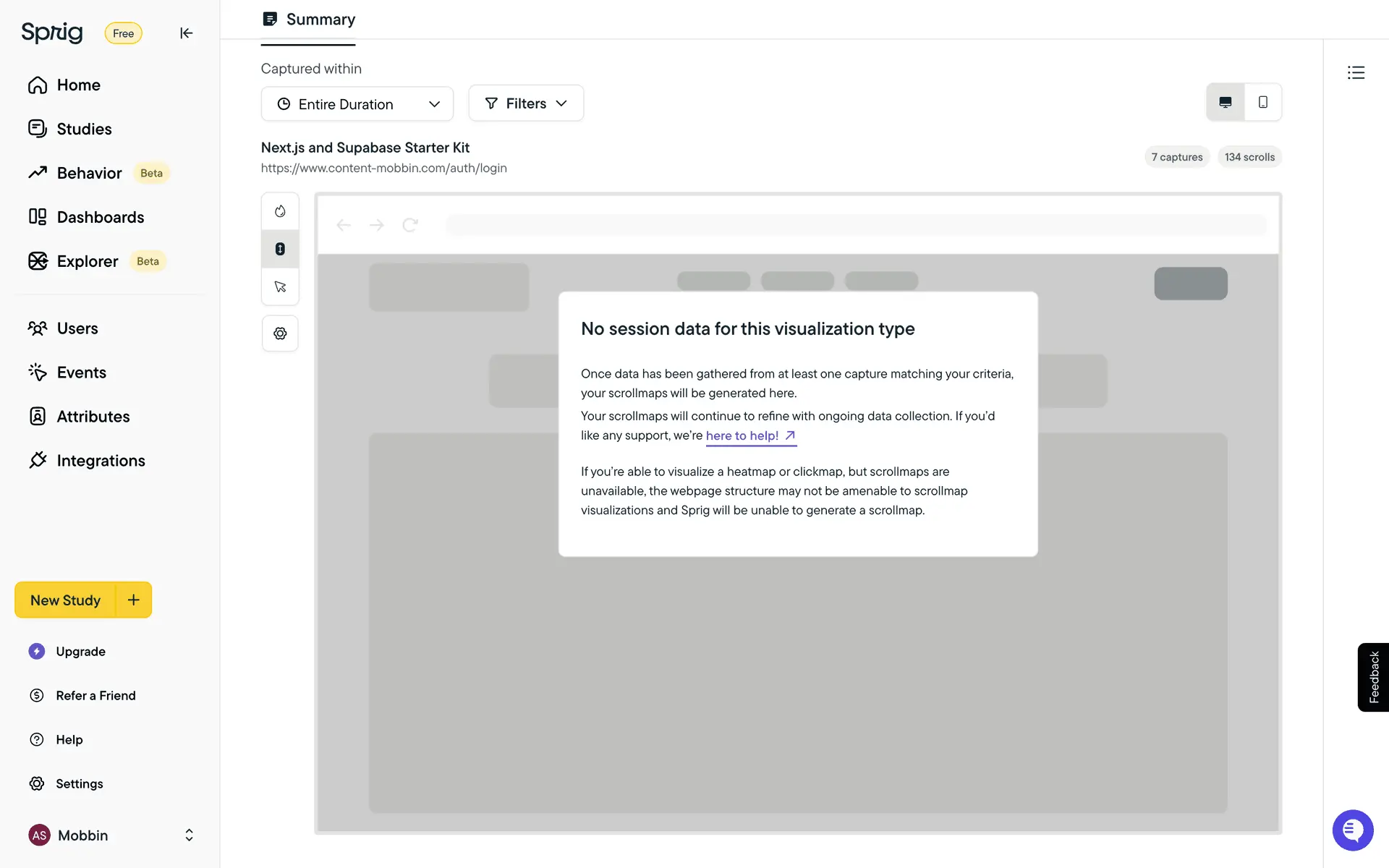Collapse the left sidebar panel

point(186,33)
